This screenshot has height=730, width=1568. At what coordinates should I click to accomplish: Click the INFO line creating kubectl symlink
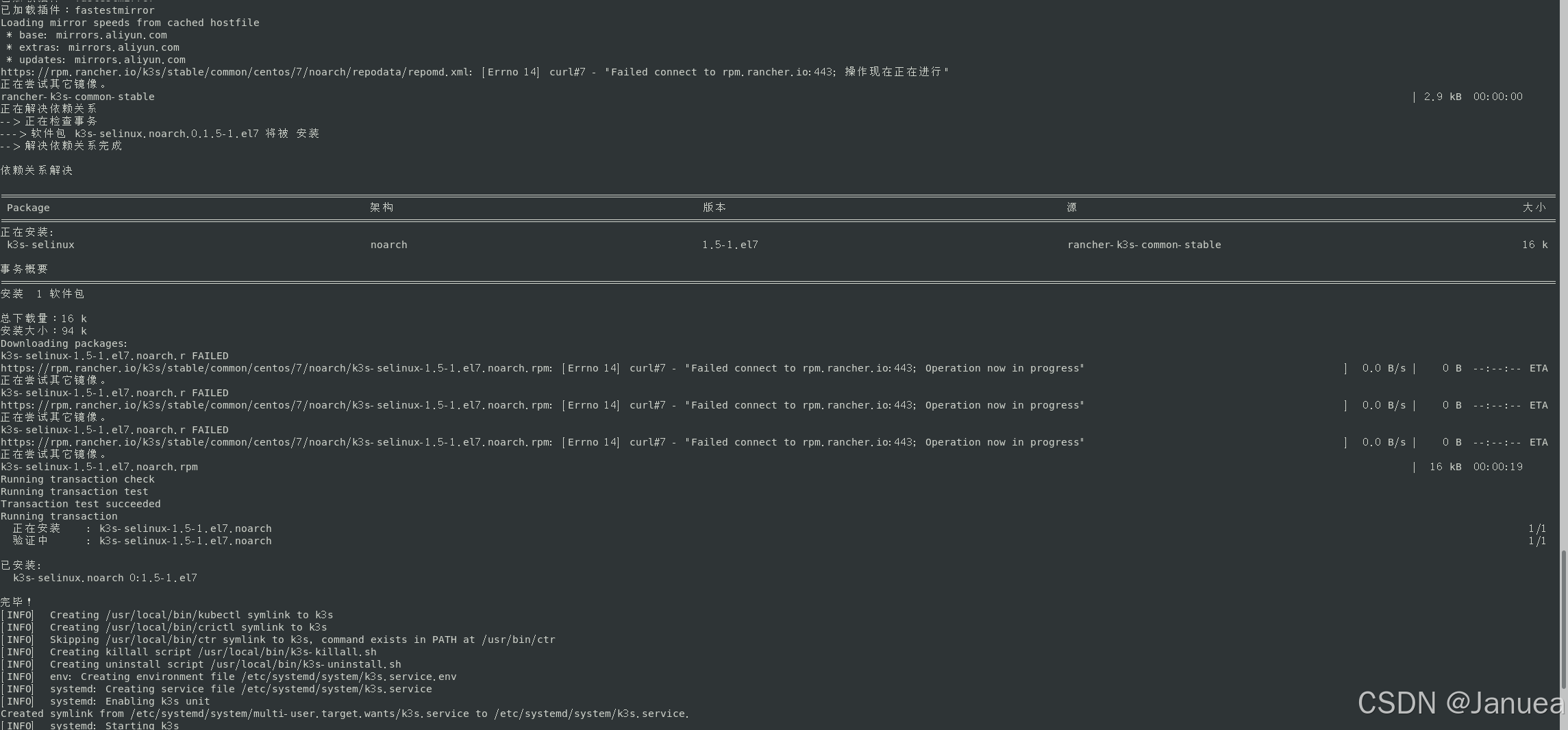(167, 615)
